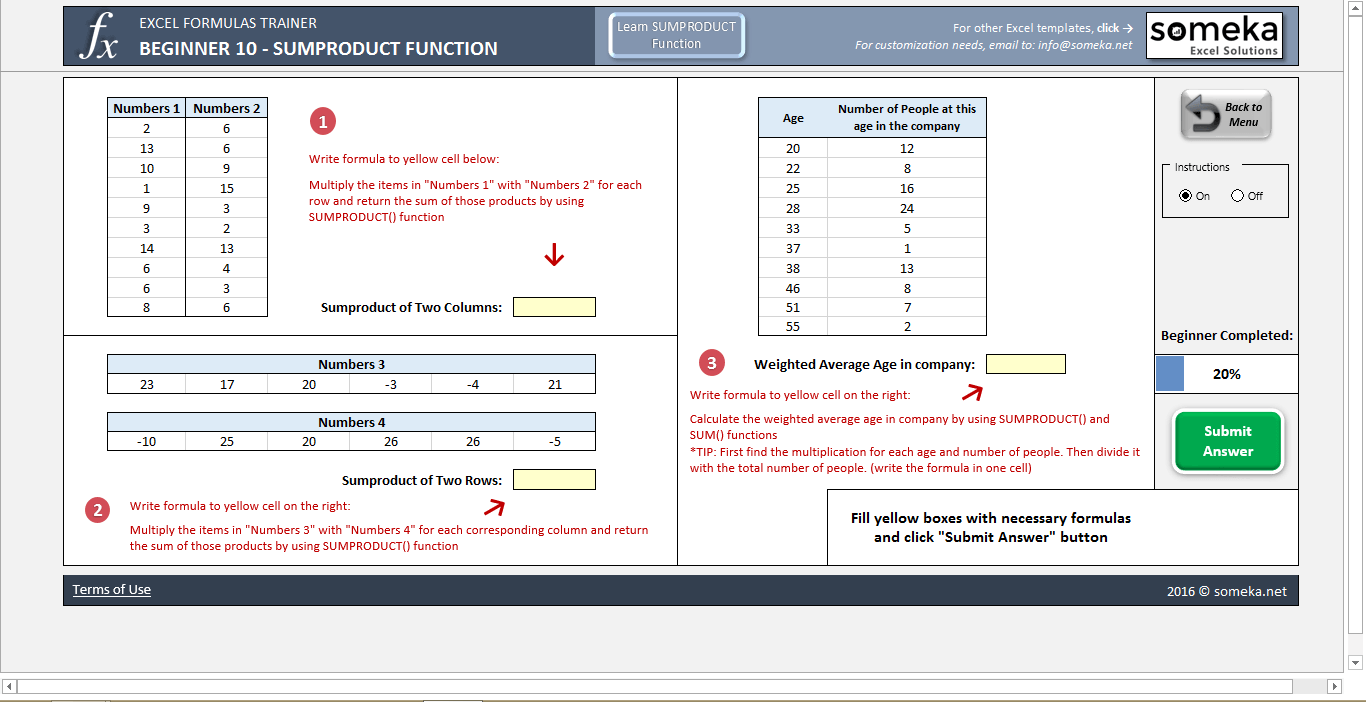Click the horizontal scrollbar right arrow
The height and width of the screenshot is (702, 1366).
[x=1334, y=686]
